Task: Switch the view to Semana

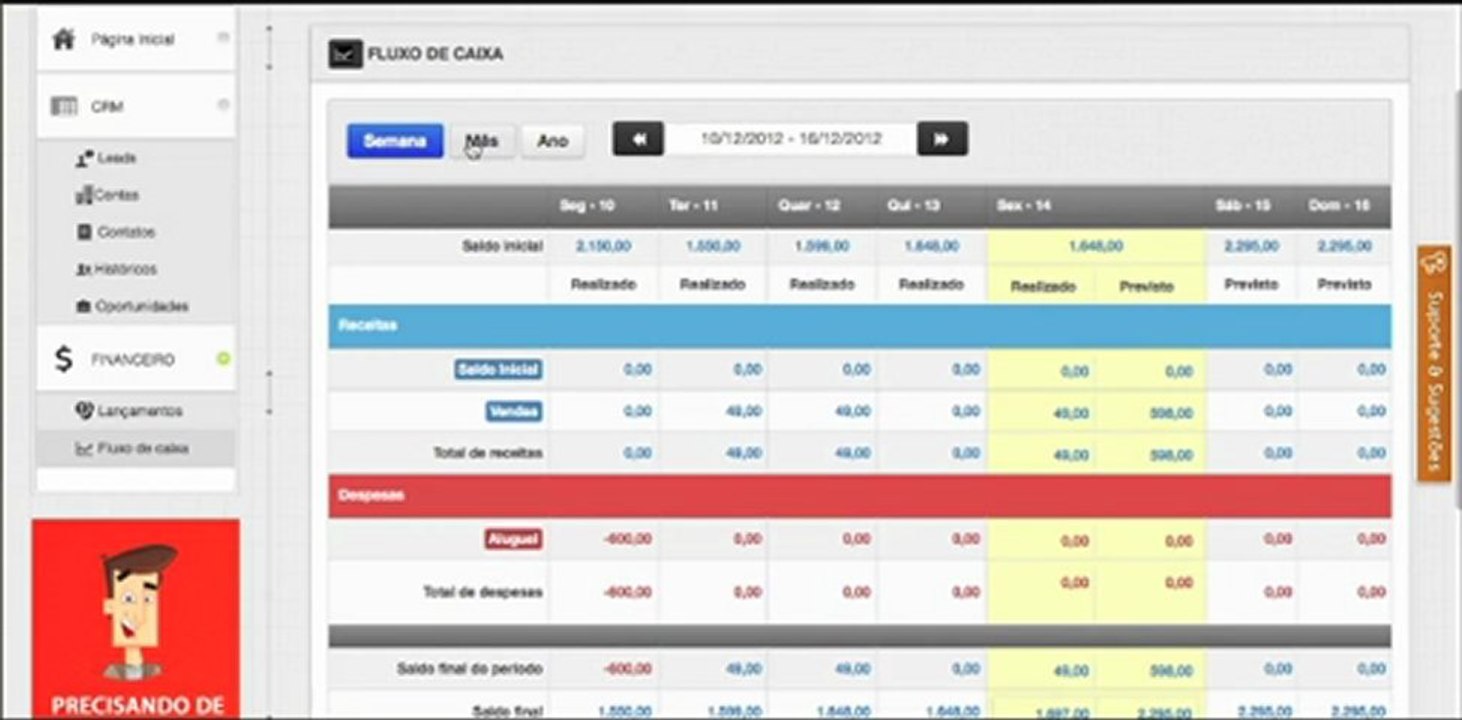Action: point(395,141)
